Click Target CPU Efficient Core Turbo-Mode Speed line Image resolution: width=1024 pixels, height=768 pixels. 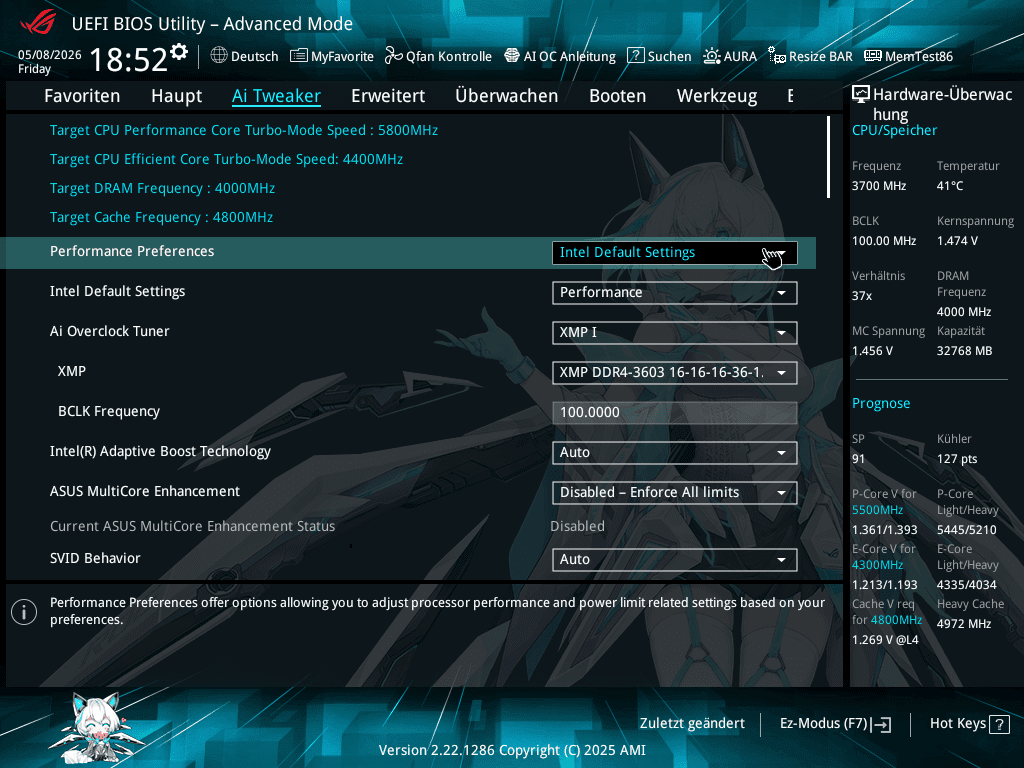(227, 159)
